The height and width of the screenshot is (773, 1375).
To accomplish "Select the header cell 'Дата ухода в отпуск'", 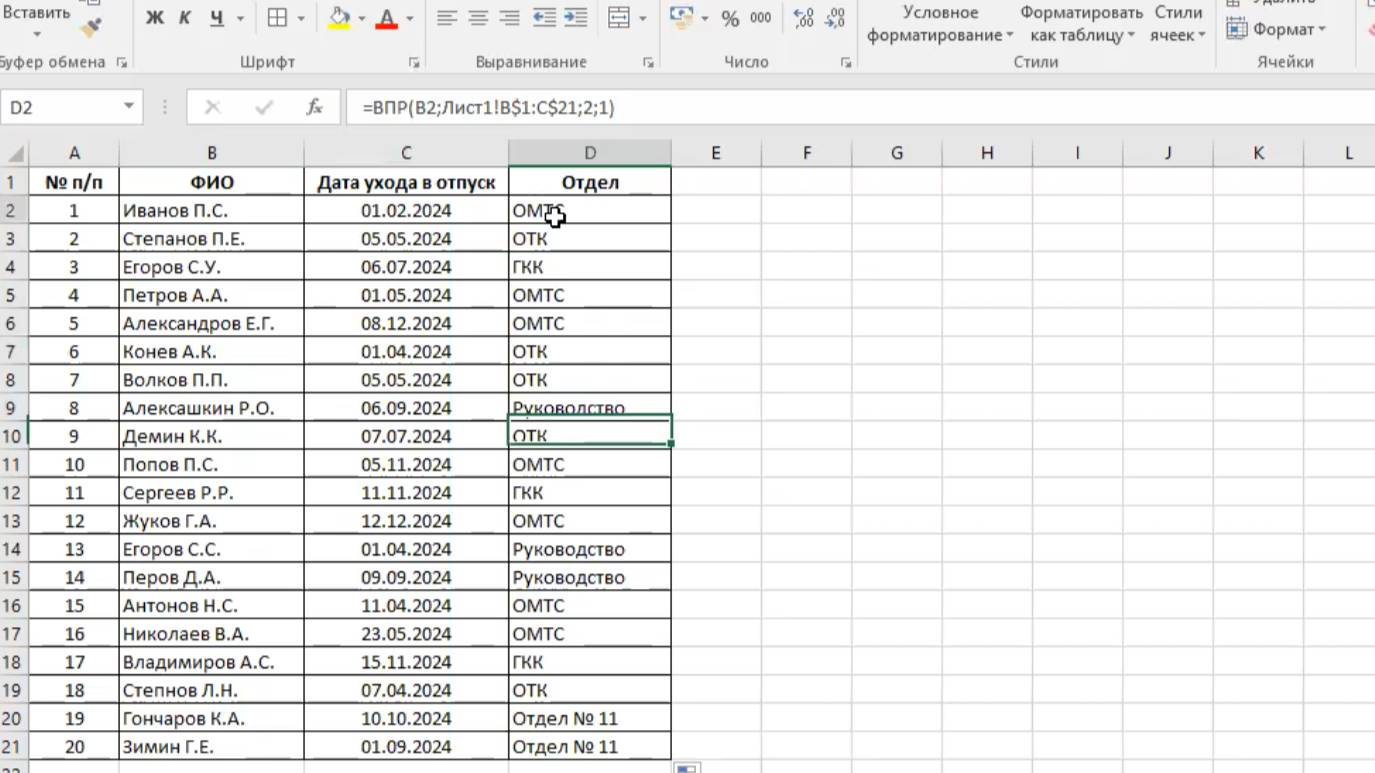I will [406, 182].
